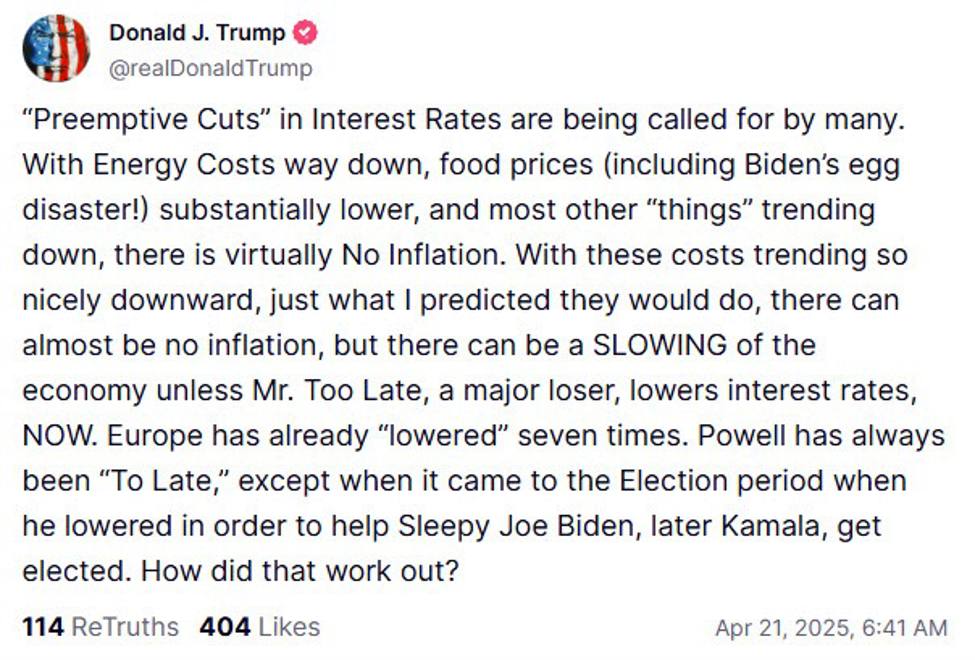This screenshot has width=975, height=660.
Task: Click the word "Kamala" in the post
Action: click(772, 526)
